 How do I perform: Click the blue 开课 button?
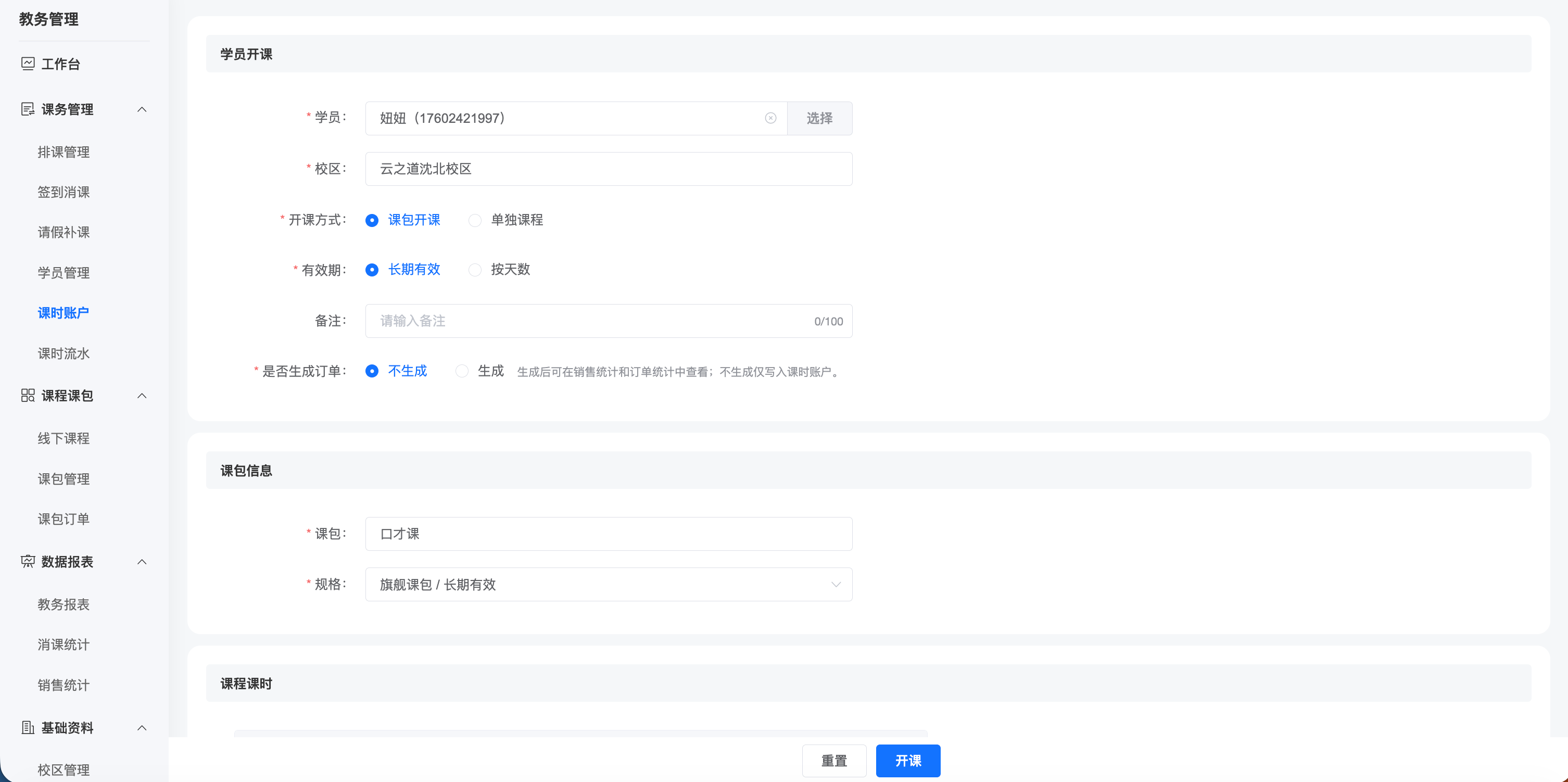point(908,761)
